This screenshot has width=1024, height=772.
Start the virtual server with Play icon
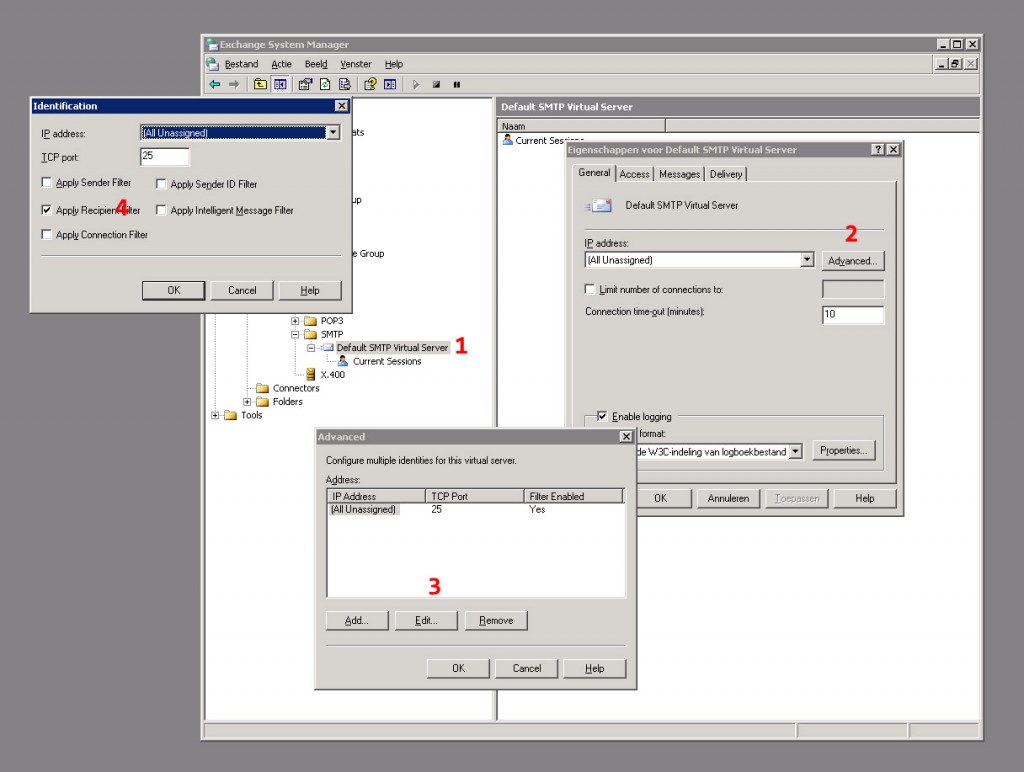[x=415, y=84]
